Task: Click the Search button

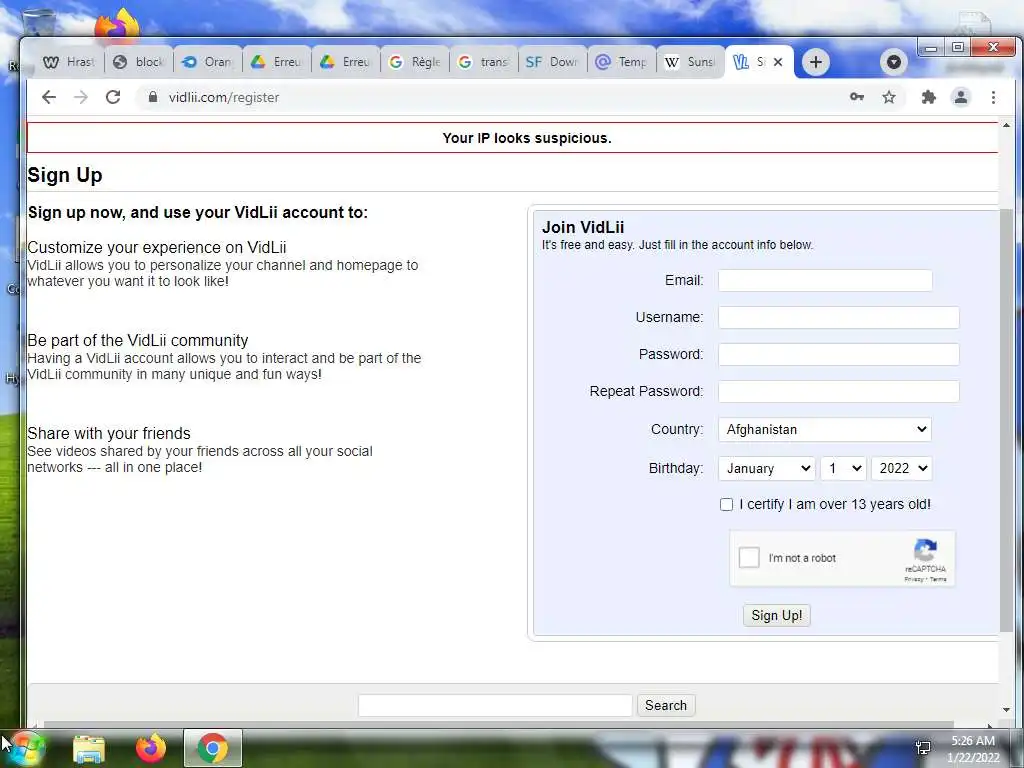Action: pos(666,705)
